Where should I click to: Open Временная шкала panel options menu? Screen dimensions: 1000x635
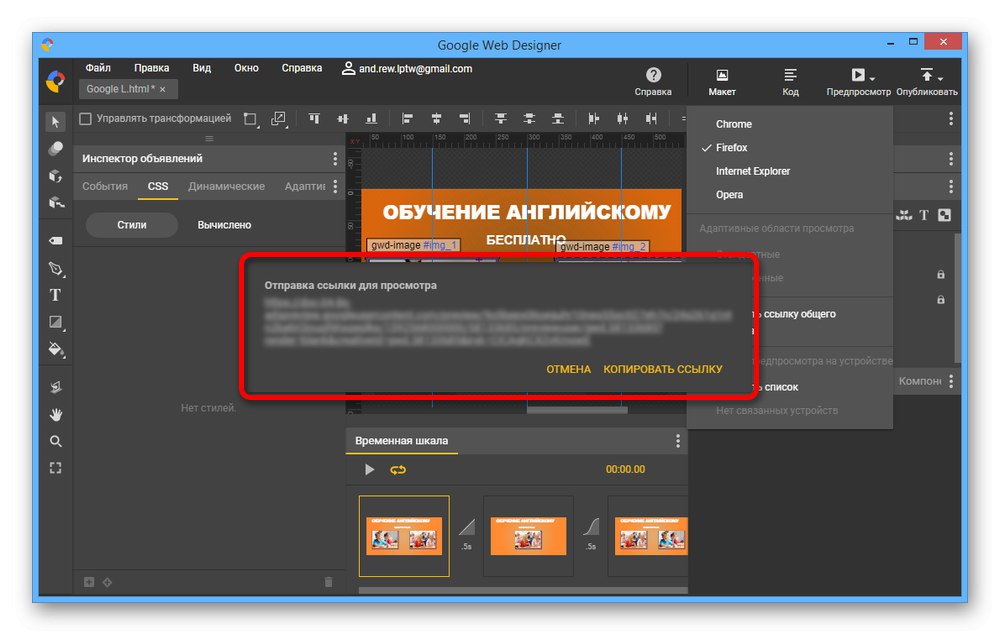[677, 441]
